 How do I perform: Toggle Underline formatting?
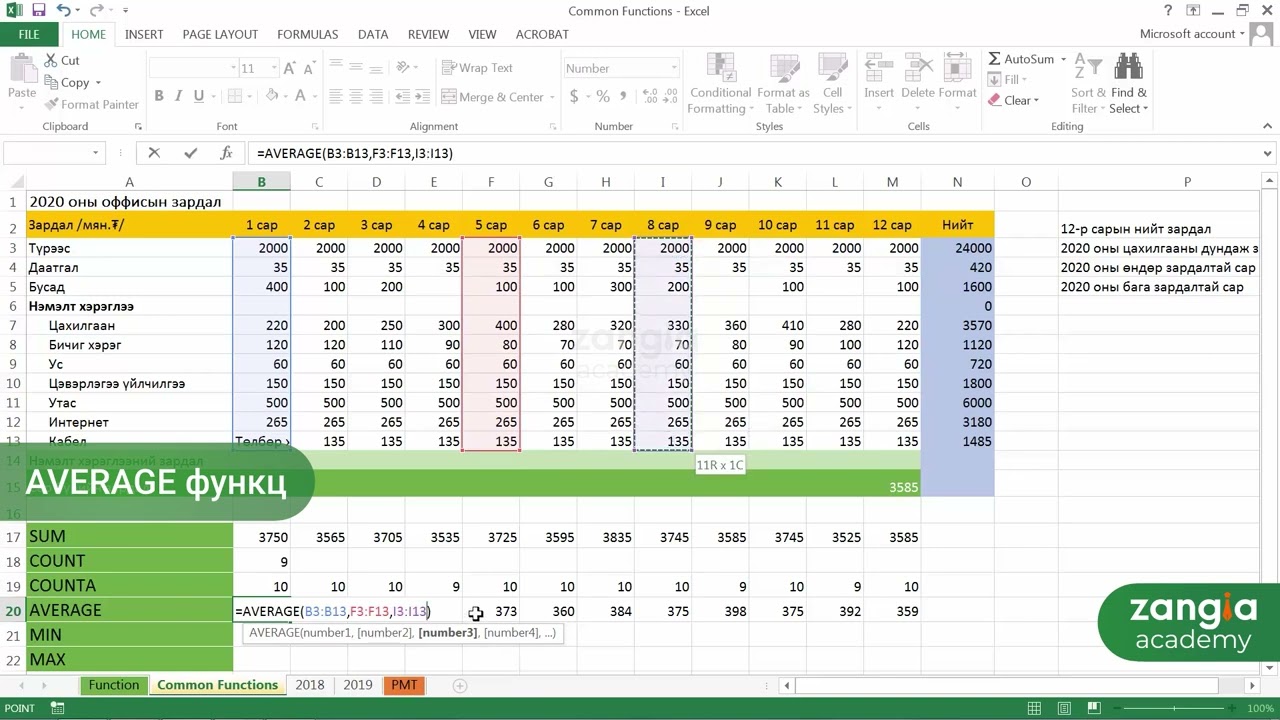click(x=198, y=97)
